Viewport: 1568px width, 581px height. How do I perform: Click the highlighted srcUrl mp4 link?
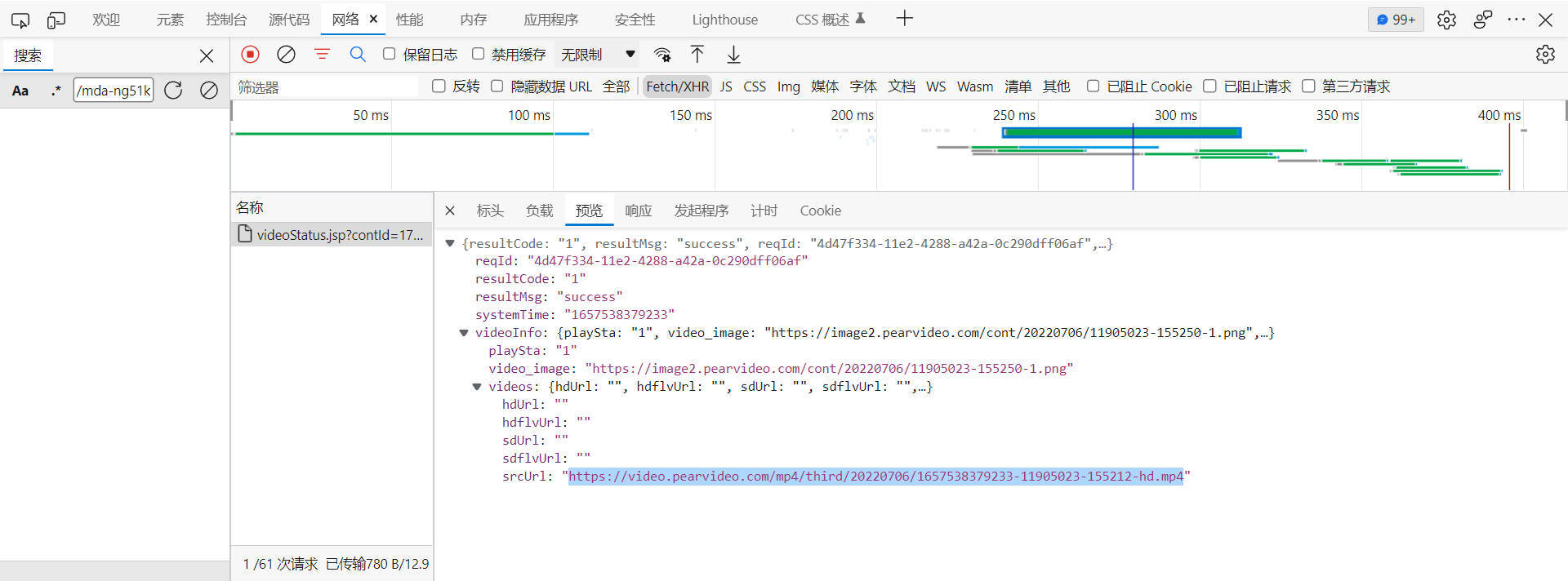click(x=875, y=477)
